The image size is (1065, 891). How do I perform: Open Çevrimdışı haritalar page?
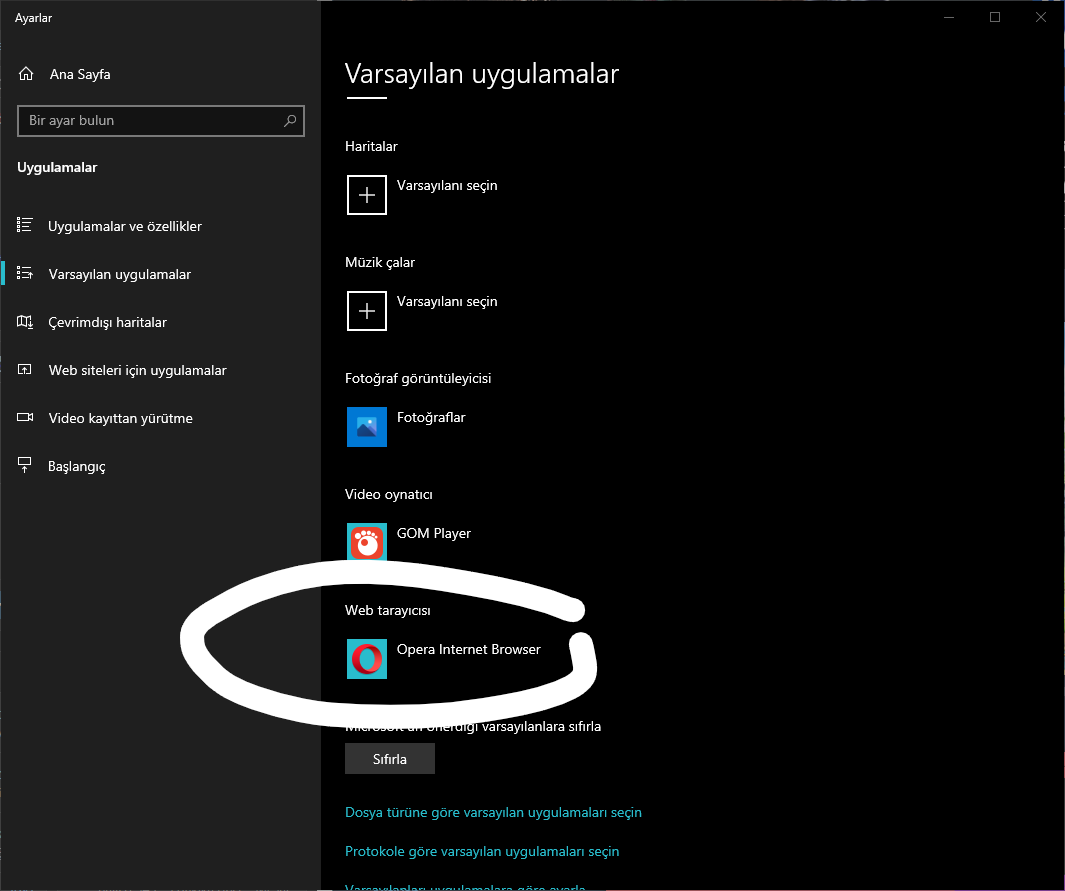(107, 323)
